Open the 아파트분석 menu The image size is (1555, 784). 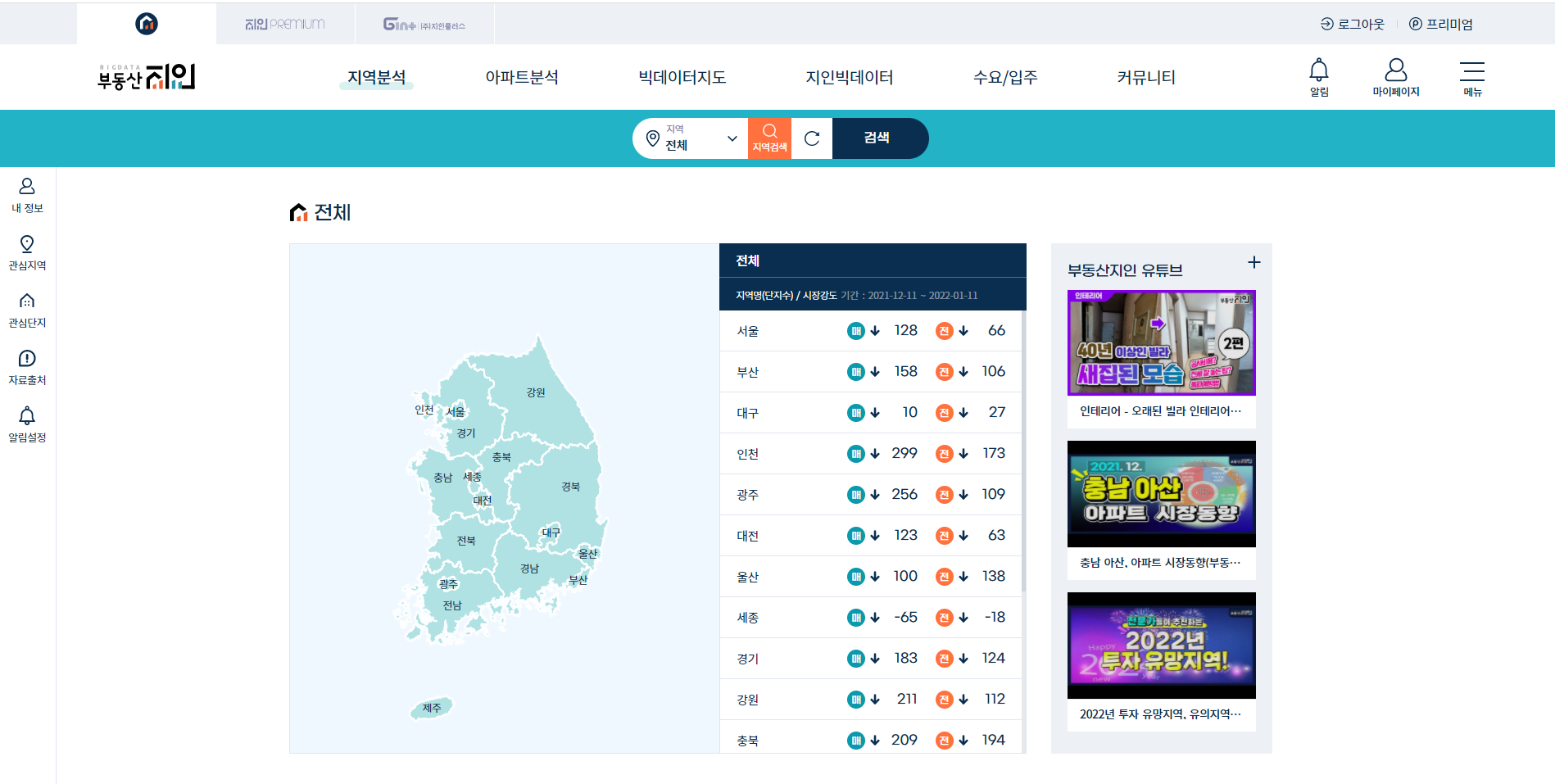point(522,77)
